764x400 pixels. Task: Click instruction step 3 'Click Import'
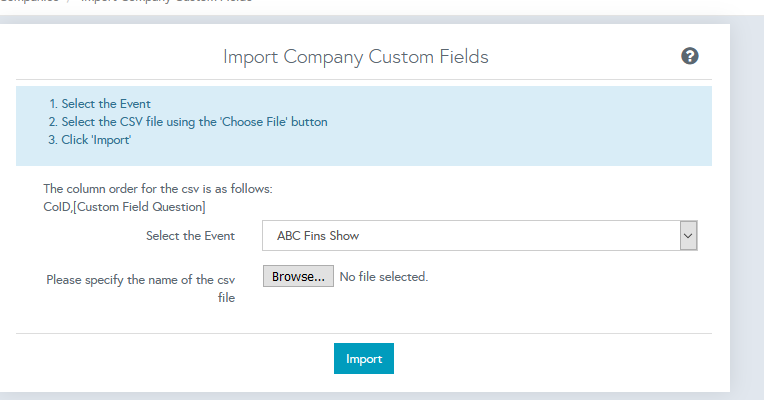[x=96, y=140]
